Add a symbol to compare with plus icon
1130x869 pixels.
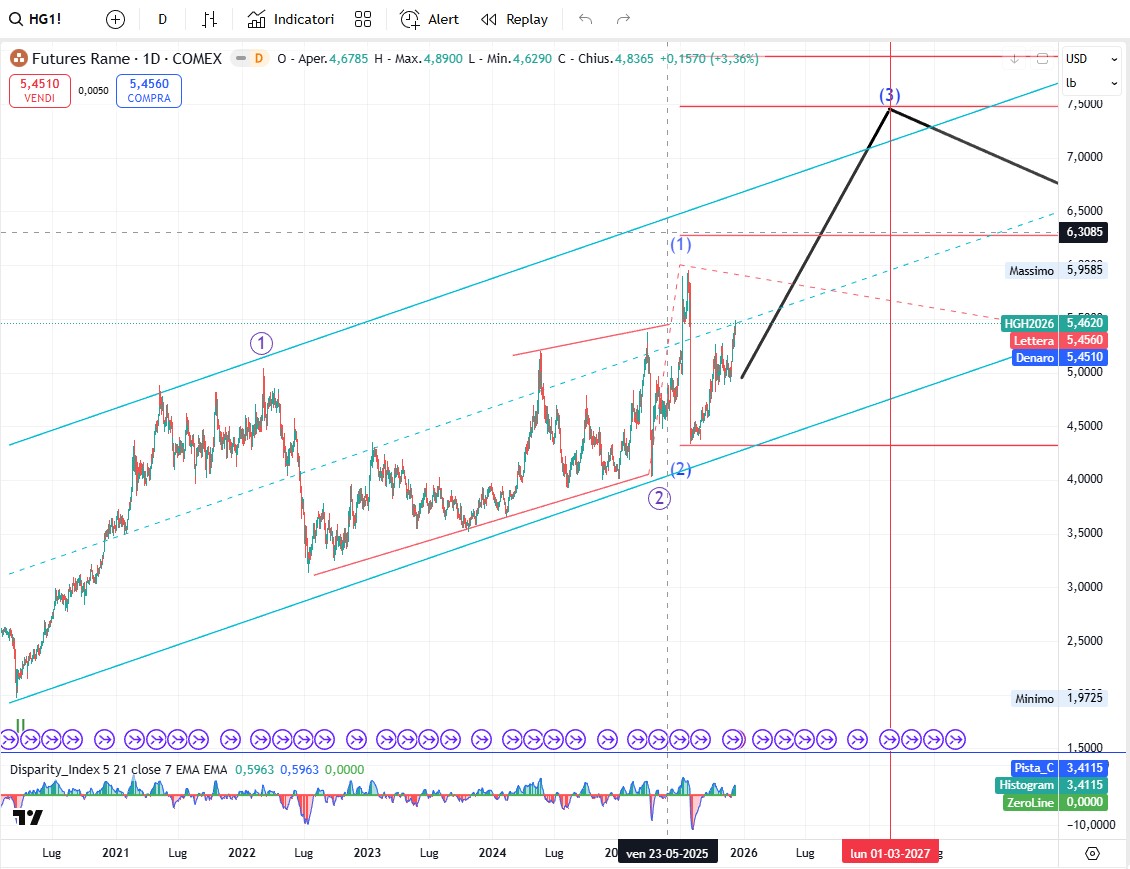pyautogui.click(x=115, y=19)
